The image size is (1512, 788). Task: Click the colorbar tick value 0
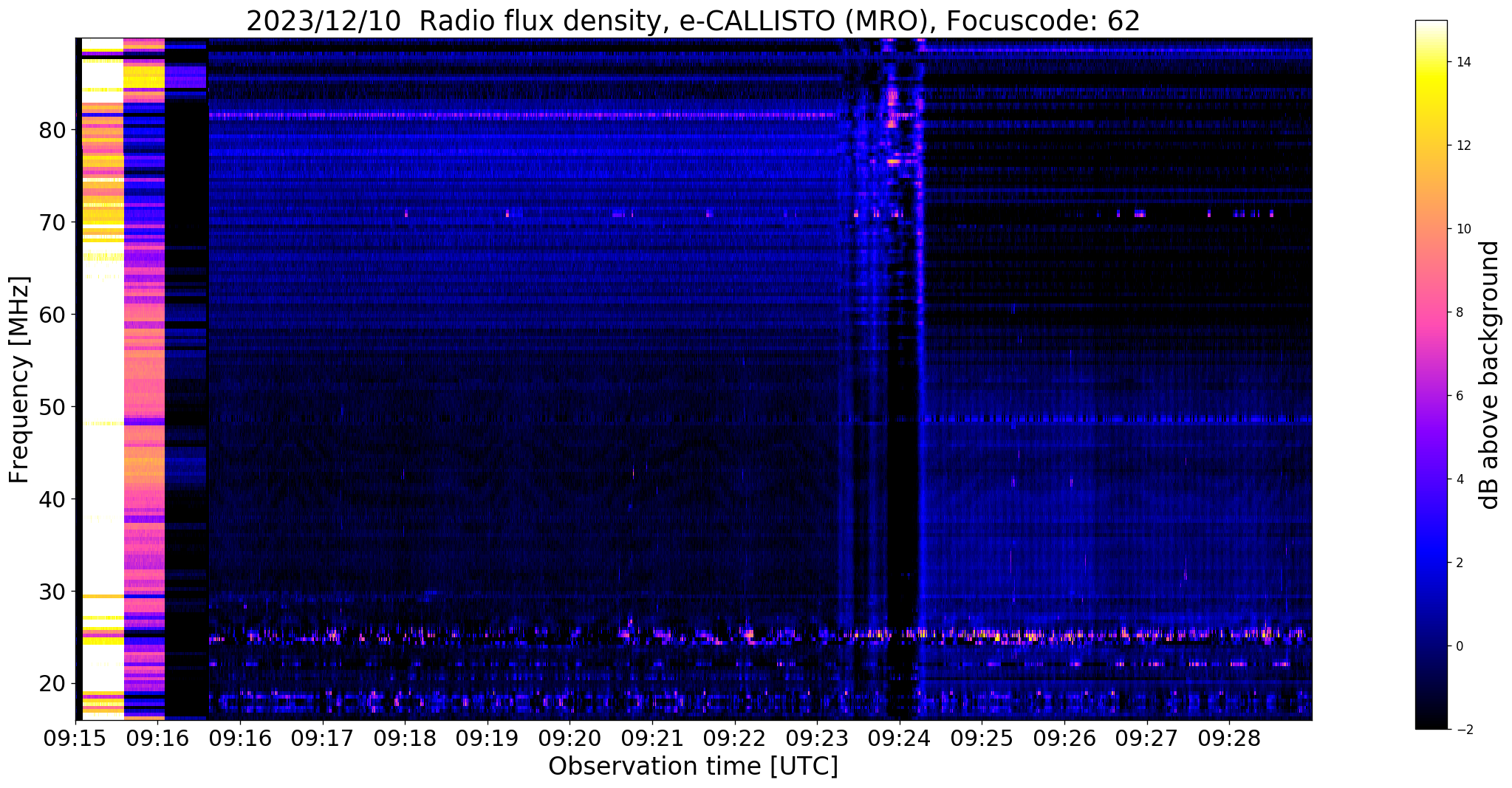click(1459, 646)
